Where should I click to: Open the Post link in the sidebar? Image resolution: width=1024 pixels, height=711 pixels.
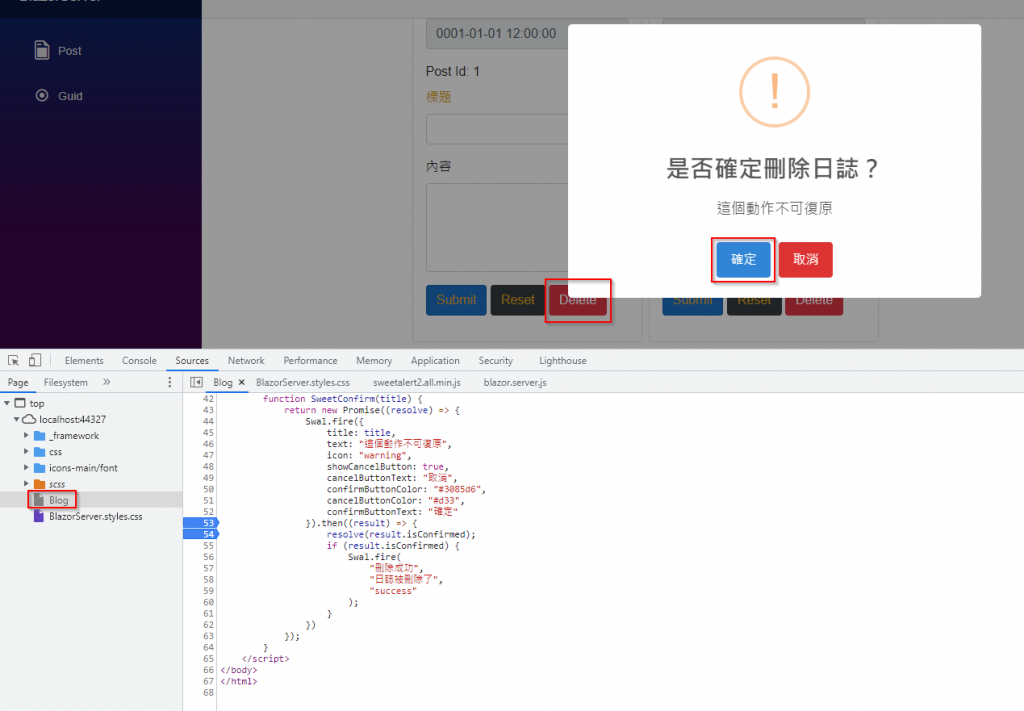(69, 51)
